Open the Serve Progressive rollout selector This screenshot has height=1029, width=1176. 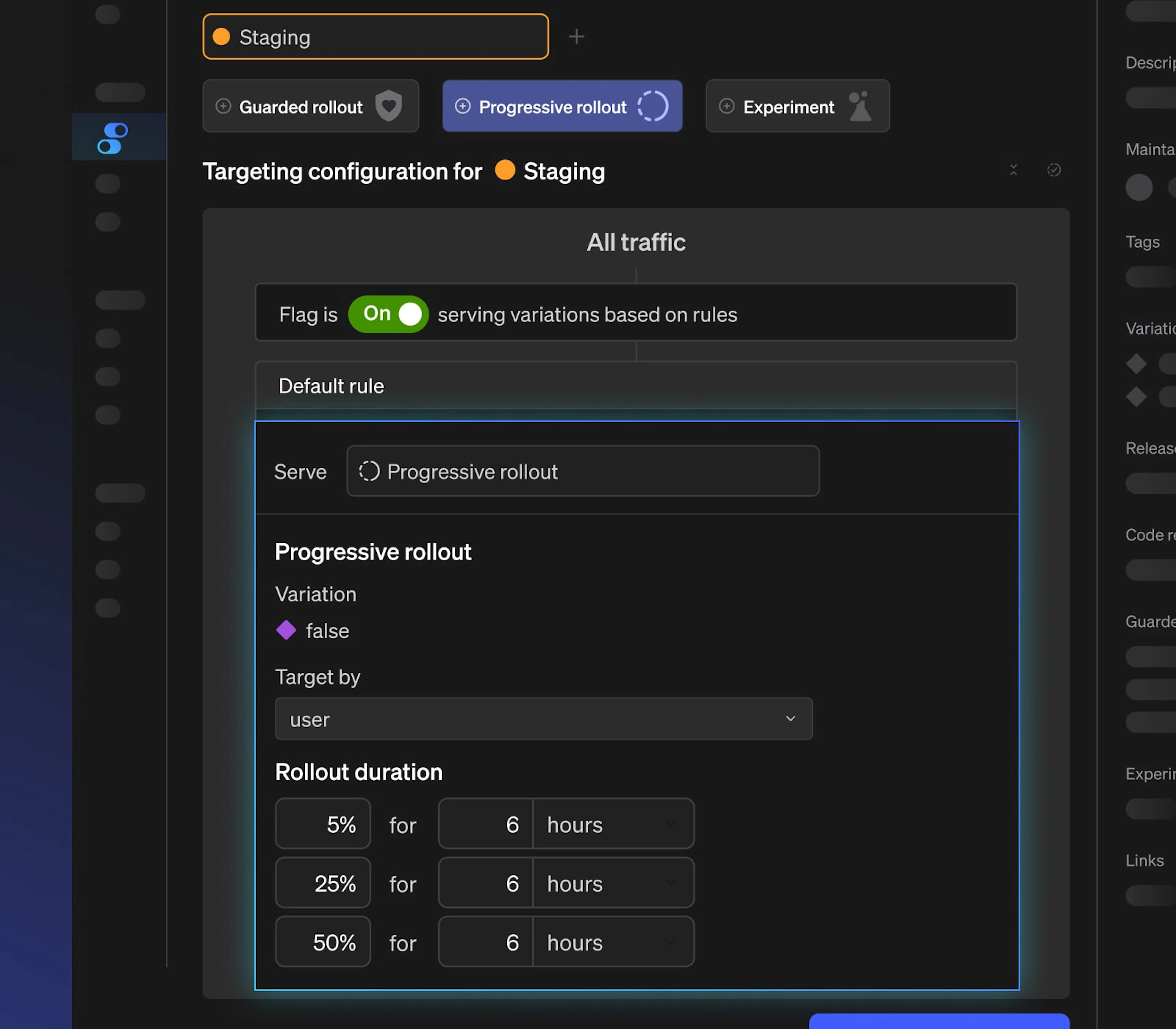(582, 471)
